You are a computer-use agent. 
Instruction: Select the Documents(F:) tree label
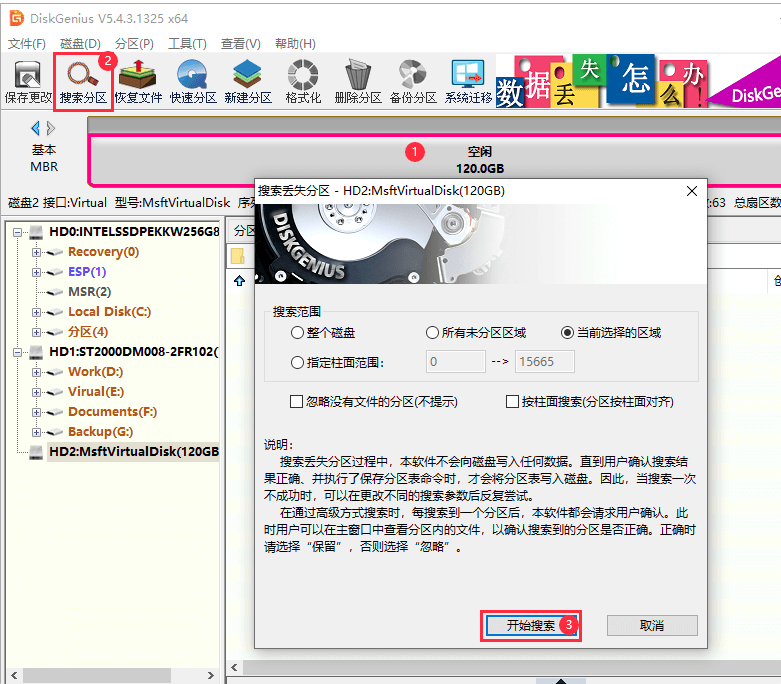pos(113,411)
